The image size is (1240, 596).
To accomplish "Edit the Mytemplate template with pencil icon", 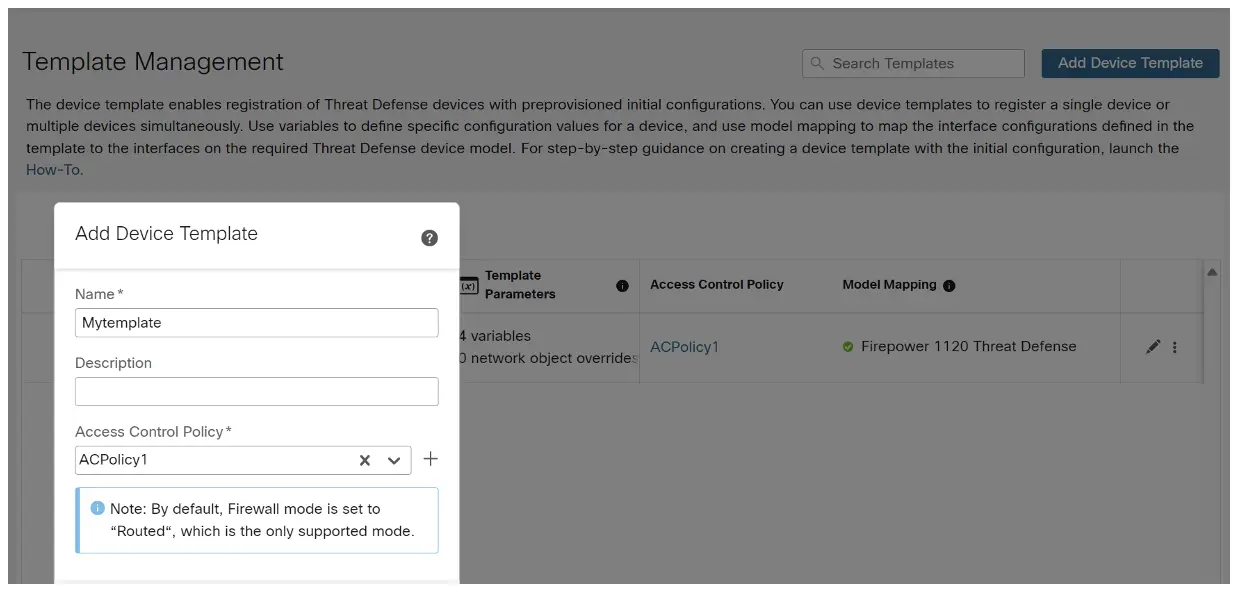I will tap(1155, 346).
